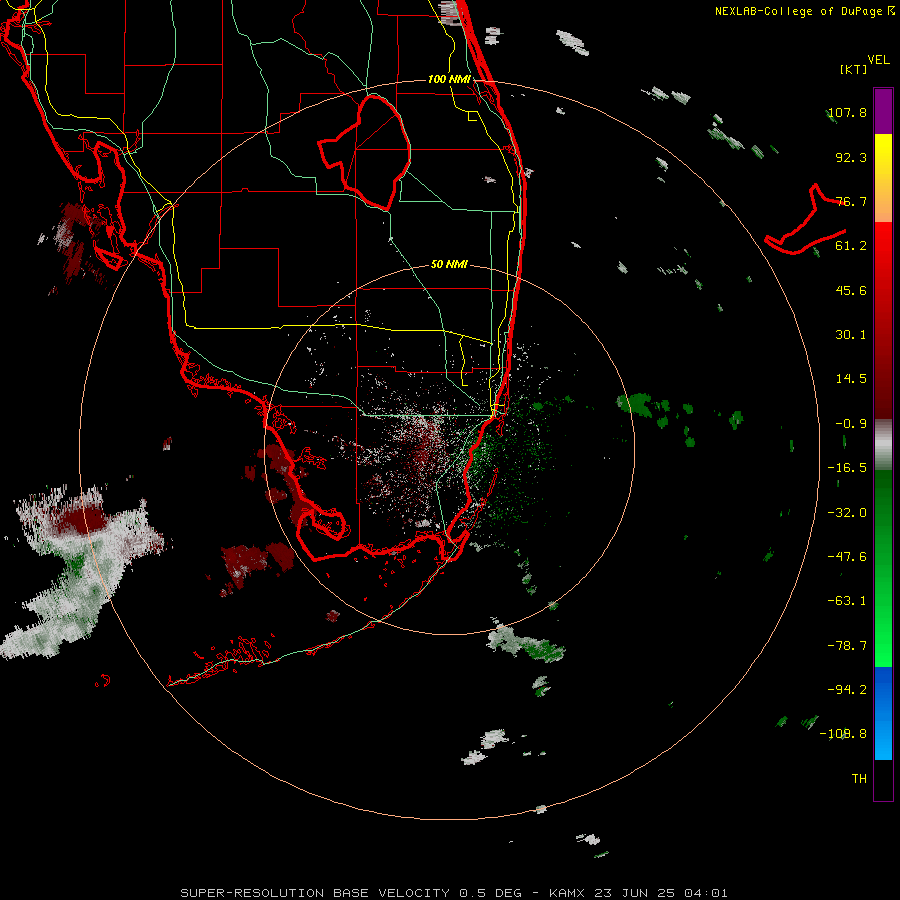900x900 pixels.
Task: Click the -47.6 scale value
Action: tap(847, 557)
